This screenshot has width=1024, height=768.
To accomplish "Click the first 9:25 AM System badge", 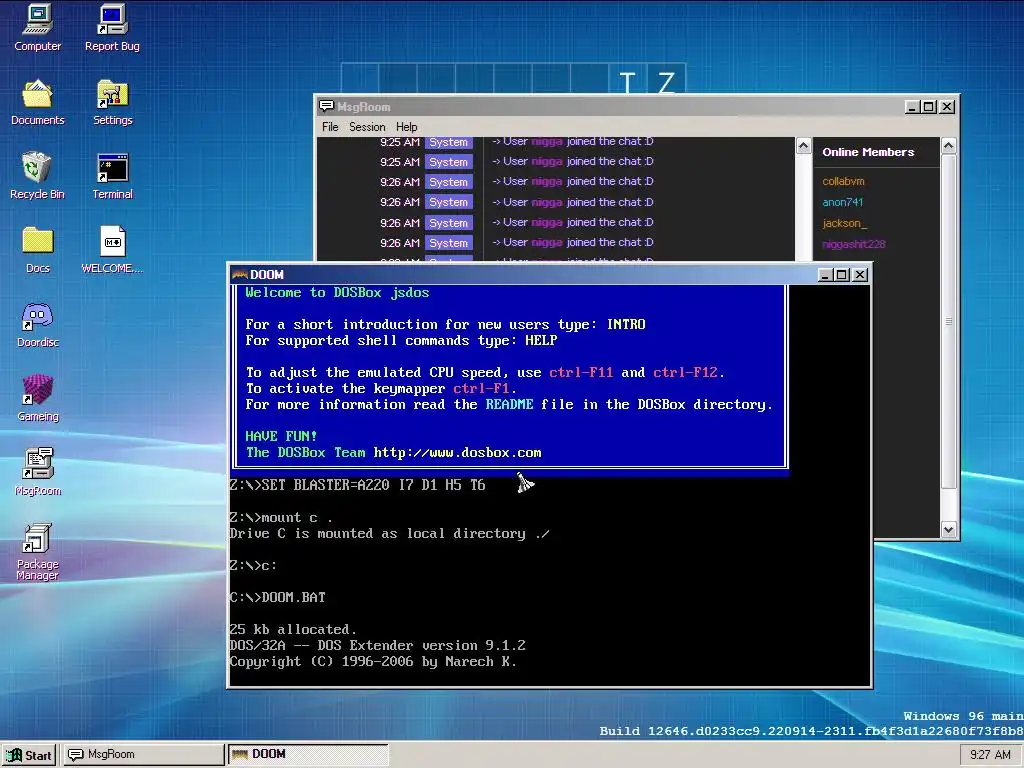I will (449, 142).
